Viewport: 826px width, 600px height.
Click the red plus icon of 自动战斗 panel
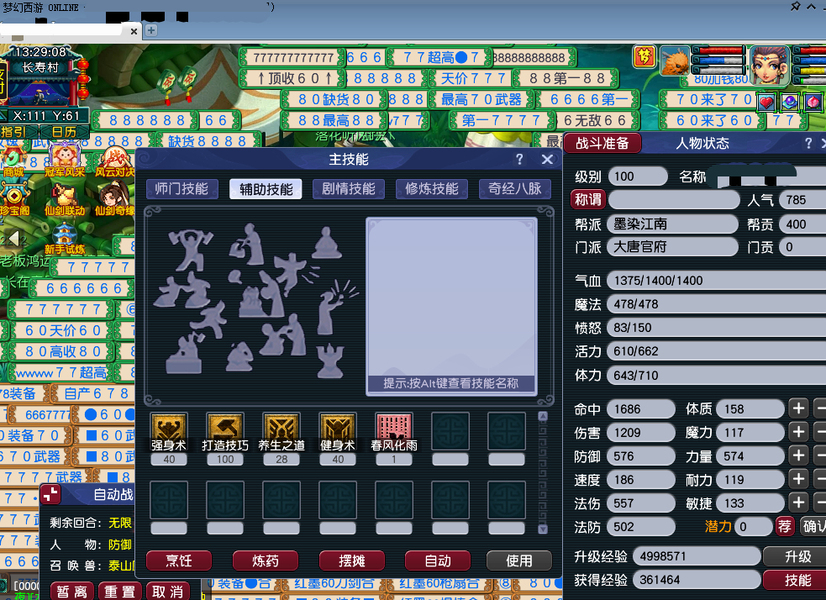click(x=51, y=495)
